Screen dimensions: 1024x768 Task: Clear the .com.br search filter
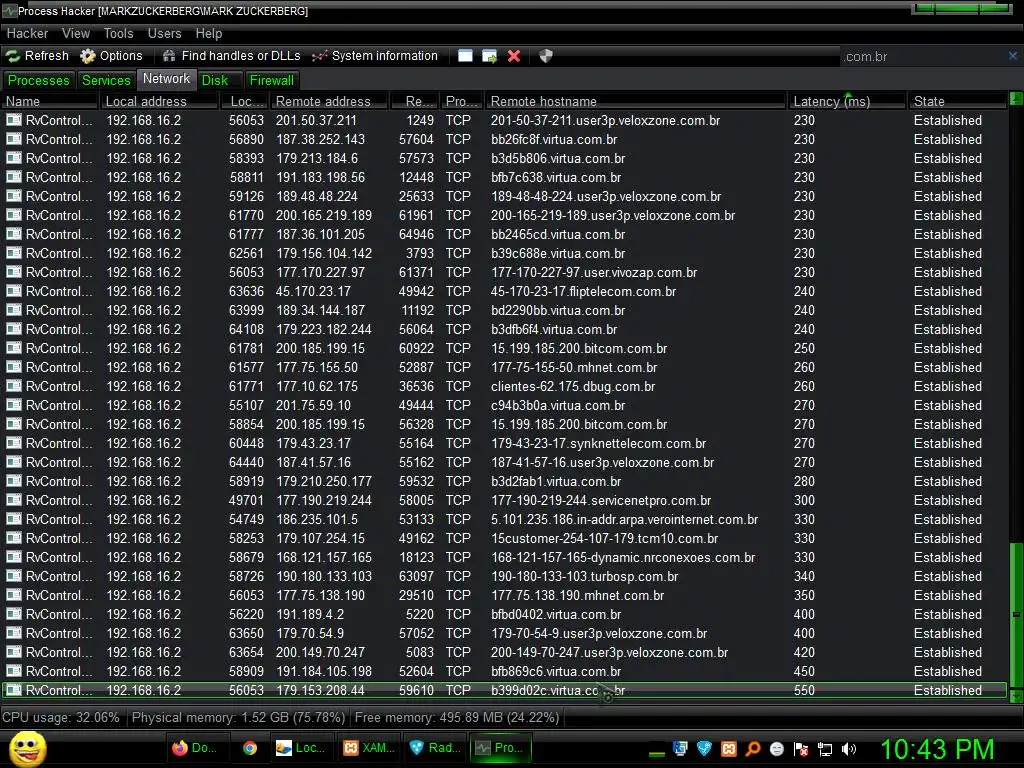[x=1013, y=56]
